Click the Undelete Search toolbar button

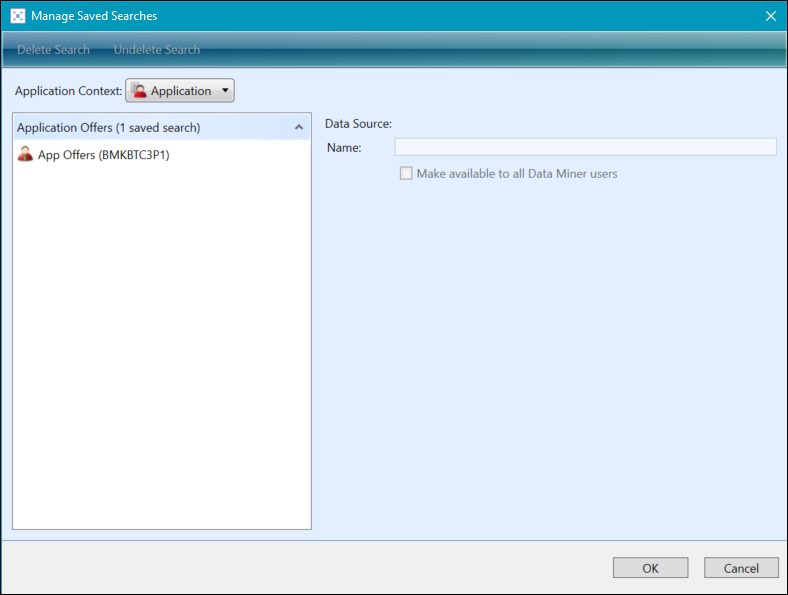157,50
